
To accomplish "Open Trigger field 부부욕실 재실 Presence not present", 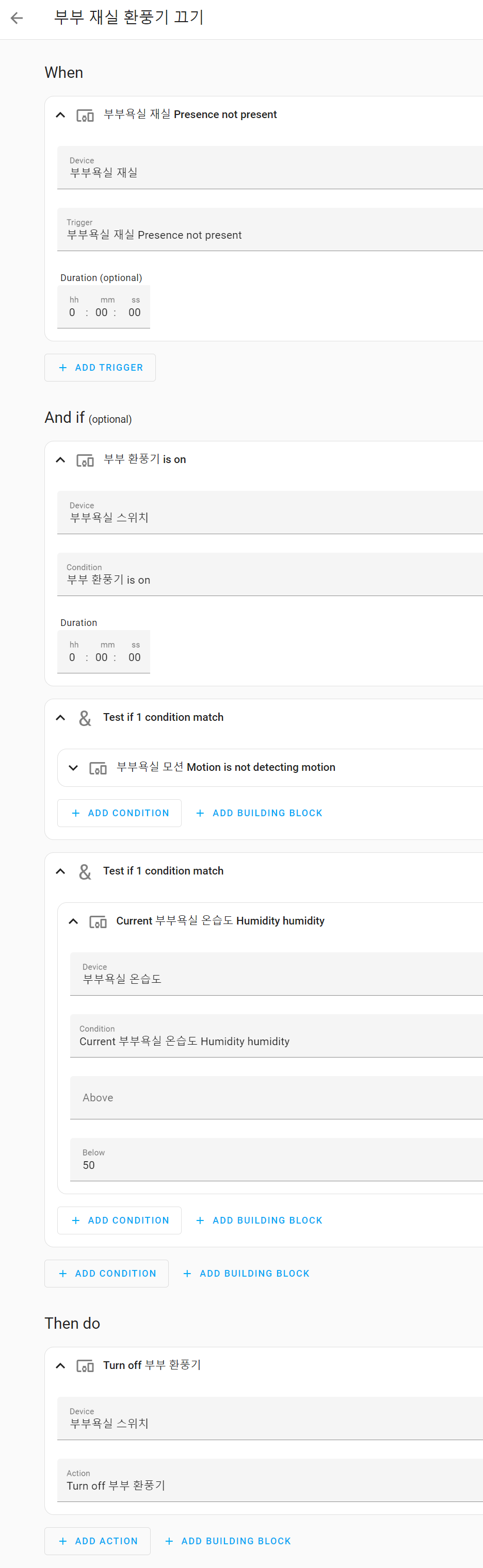I will tap(270, 229).
